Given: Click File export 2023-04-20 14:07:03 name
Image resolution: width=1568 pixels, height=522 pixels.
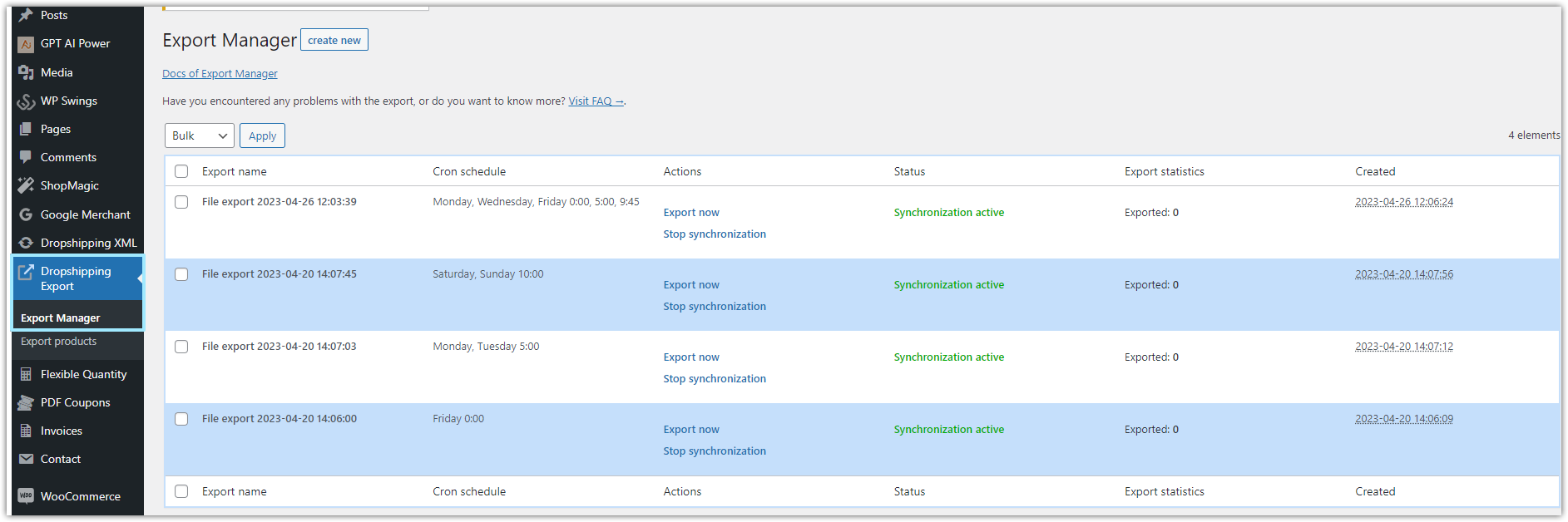Looking at the screenshot, I should [x=279, y=347].
